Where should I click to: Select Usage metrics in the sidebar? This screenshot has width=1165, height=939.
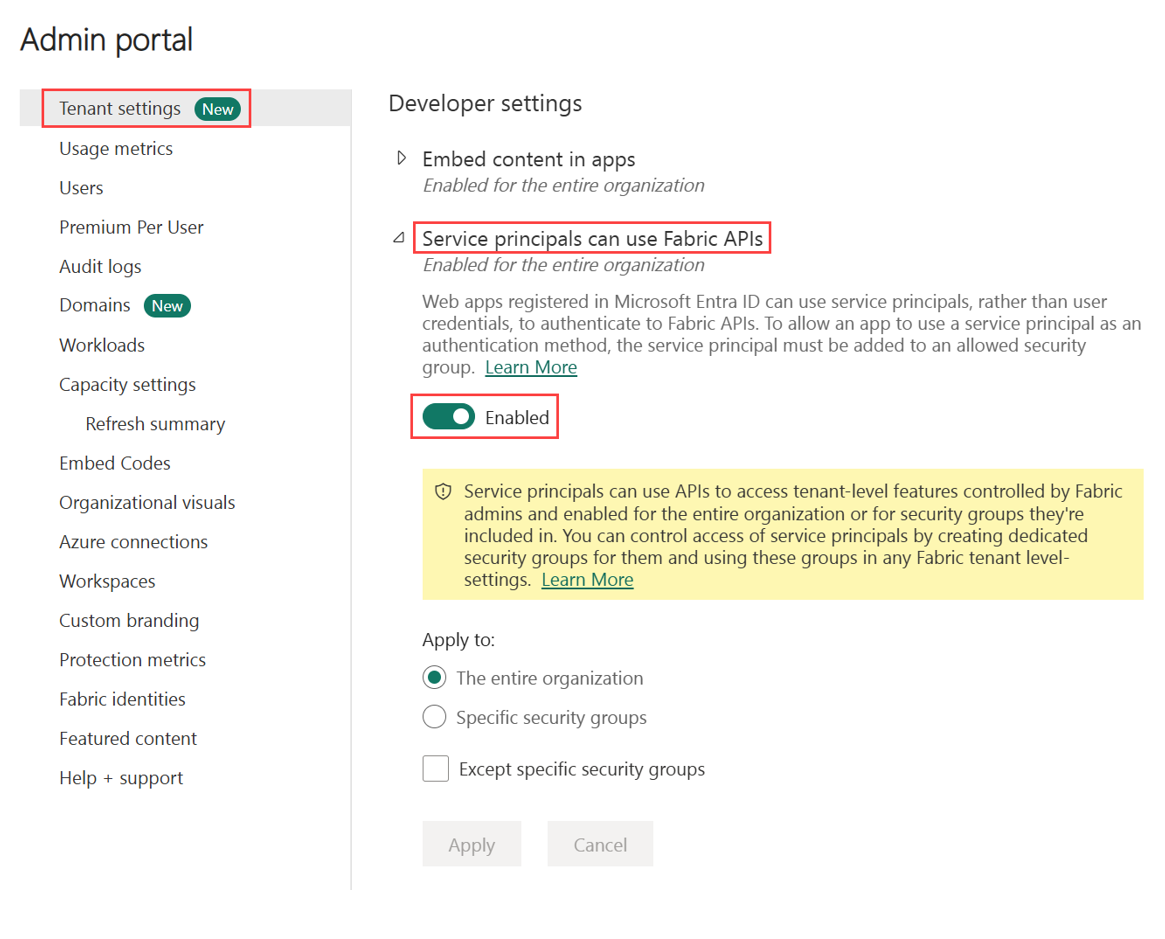click(x=115, y=148)
